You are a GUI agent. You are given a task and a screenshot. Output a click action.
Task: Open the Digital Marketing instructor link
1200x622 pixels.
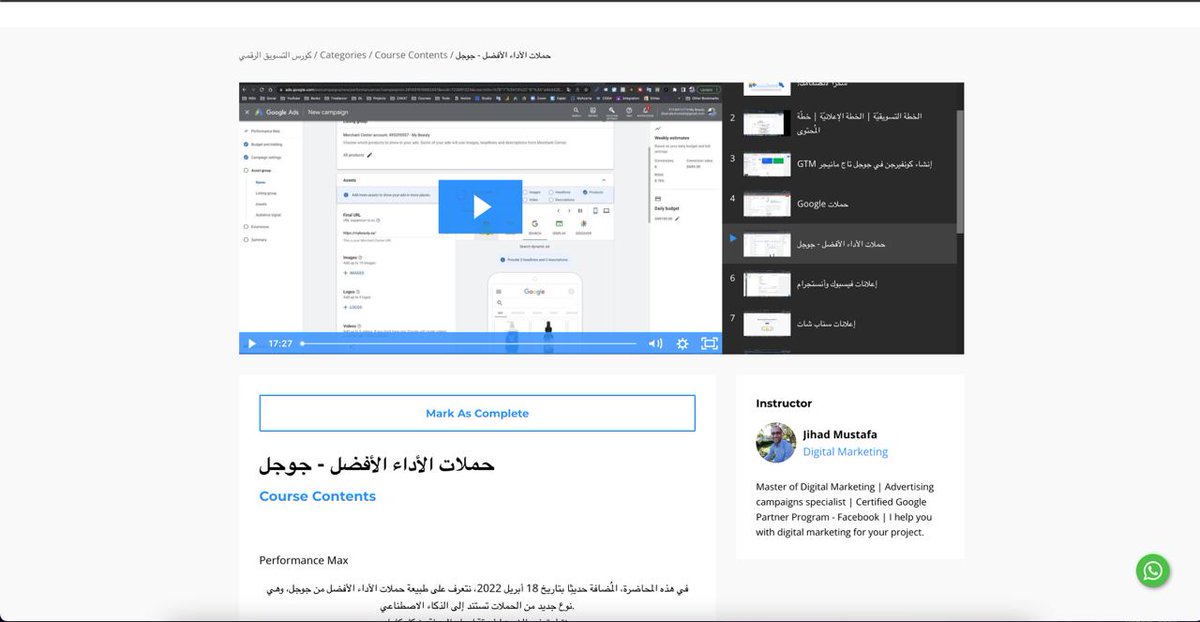845,452
